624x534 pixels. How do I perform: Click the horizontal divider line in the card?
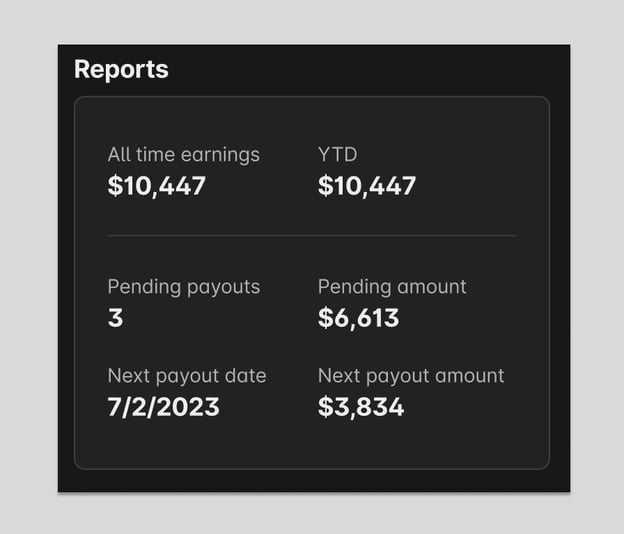[x=312, y=236]
